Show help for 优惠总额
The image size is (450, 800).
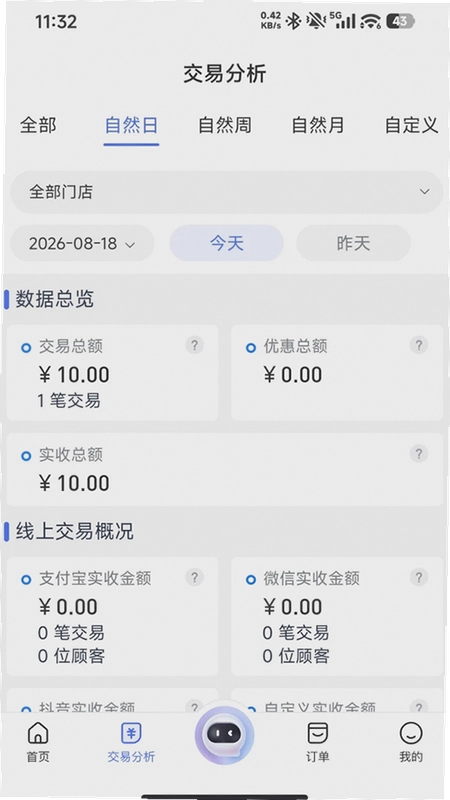click(x=419, y=345)
